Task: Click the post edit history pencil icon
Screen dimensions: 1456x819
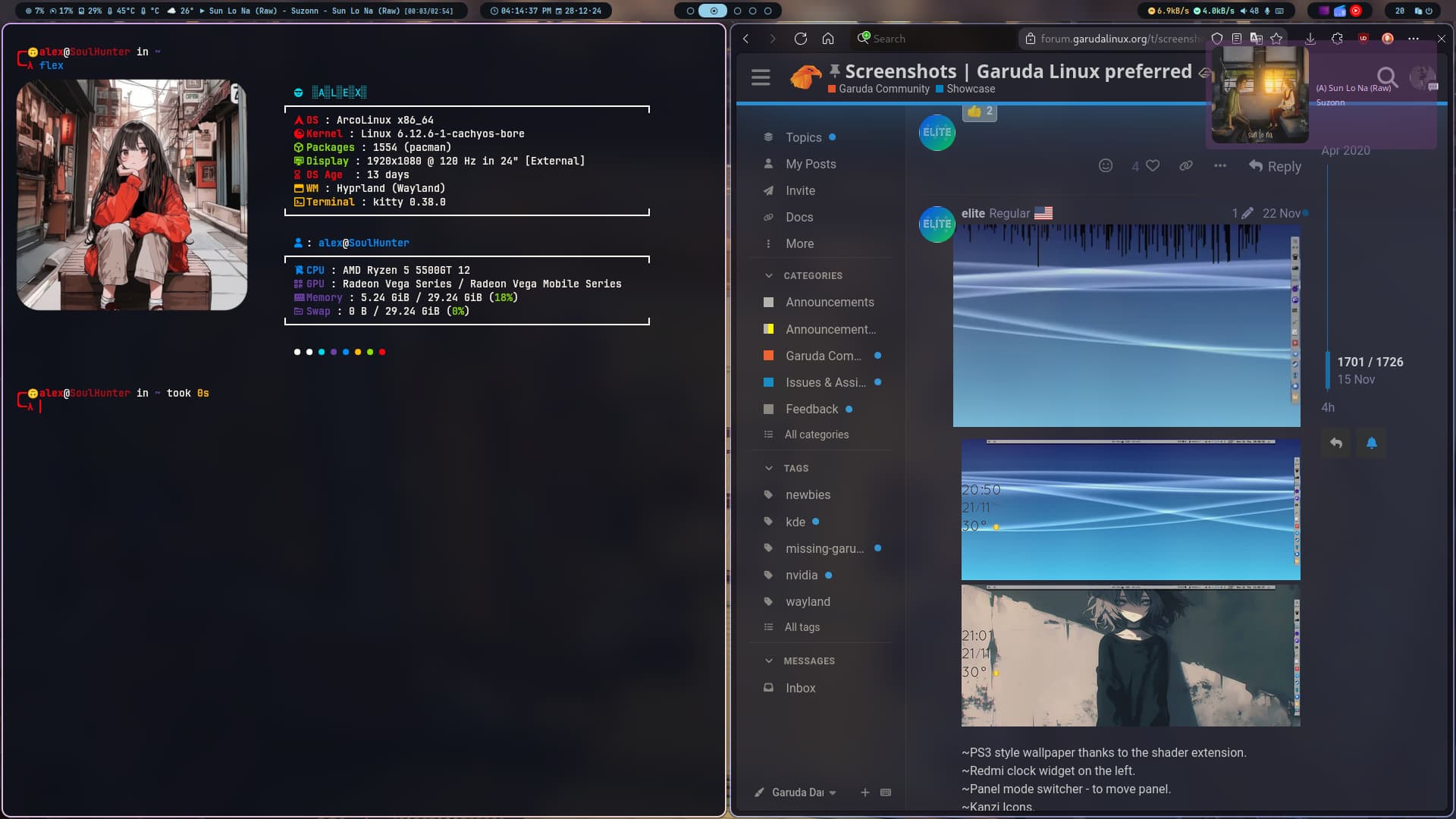Action: click(x=1247, y=214)
